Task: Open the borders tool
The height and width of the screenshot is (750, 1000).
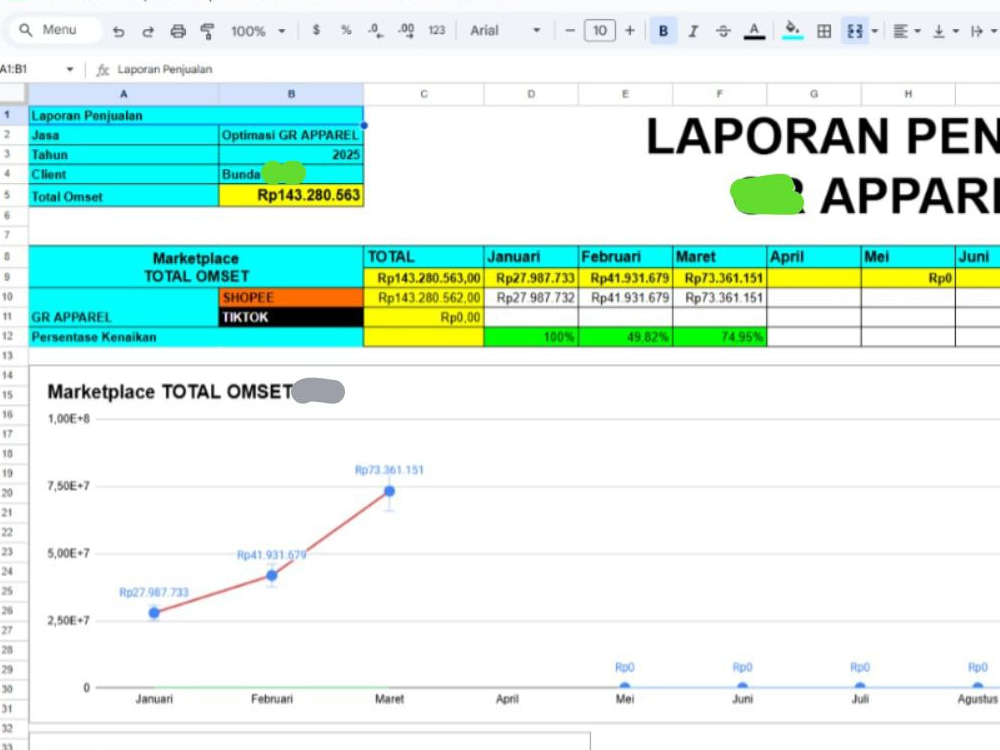Action: [824, 31]
